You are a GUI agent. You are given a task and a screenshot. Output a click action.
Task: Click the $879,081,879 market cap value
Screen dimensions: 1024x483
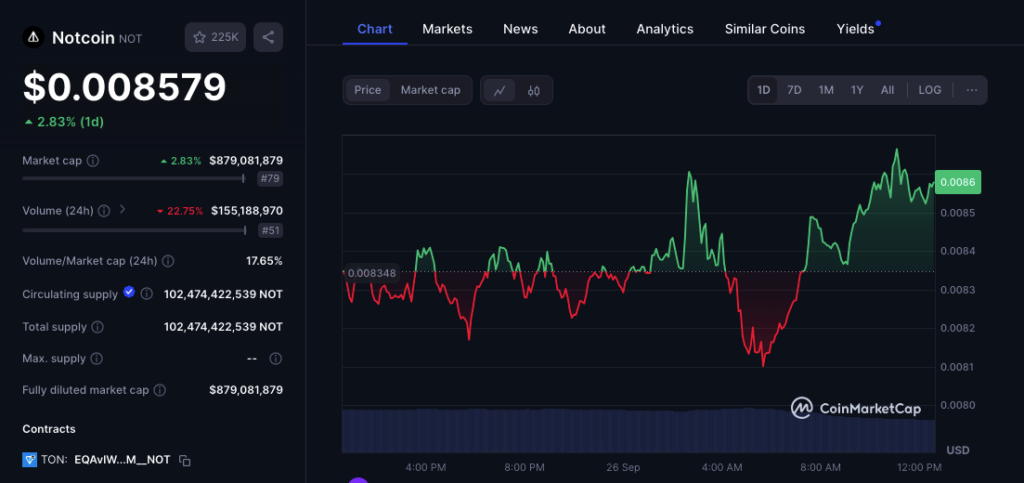(x=246, y=161)
